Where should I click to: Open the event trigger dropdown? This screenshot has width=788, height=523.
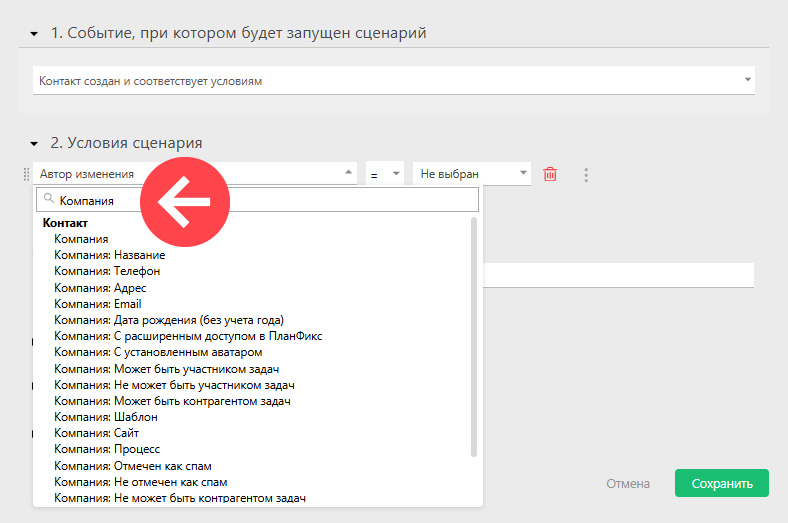(x=394, y=80)
